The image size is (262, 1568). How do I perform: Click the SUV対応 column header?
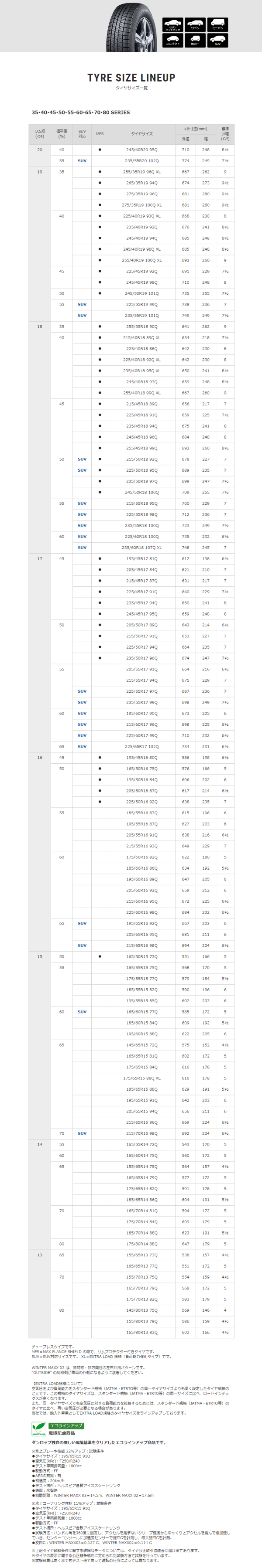click(82, 134)
